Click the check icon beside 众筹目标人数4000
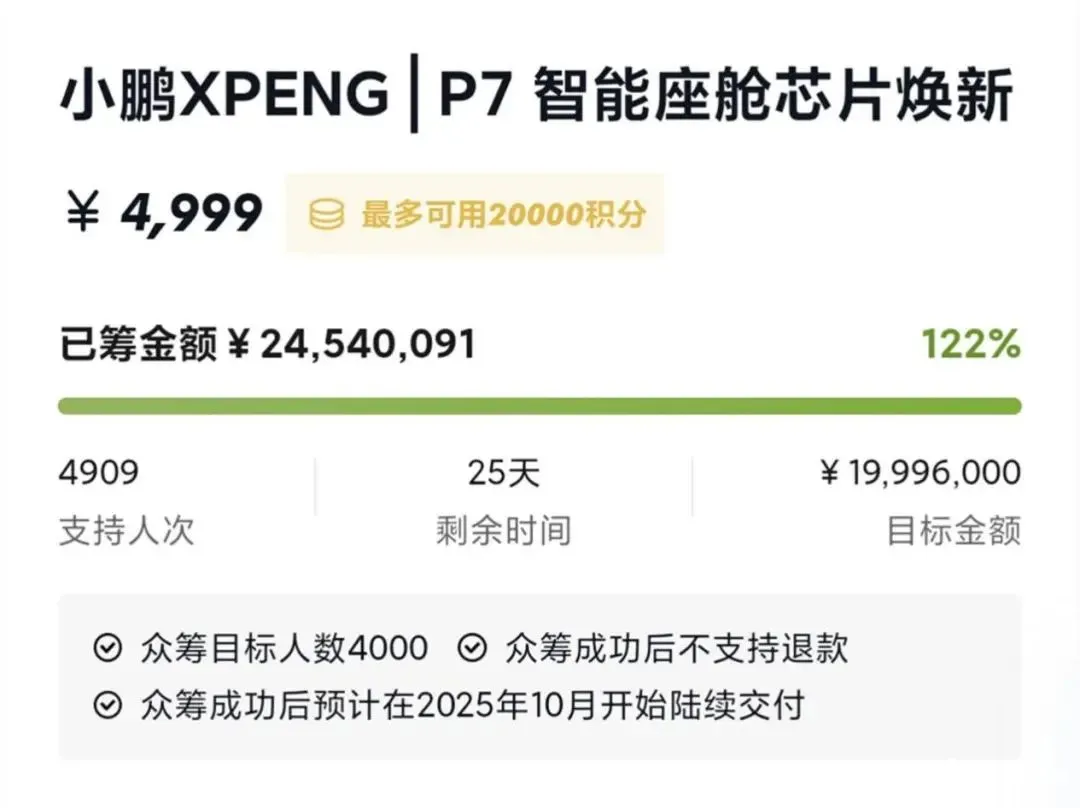1080x808 pixels. (x=106, y=649)
